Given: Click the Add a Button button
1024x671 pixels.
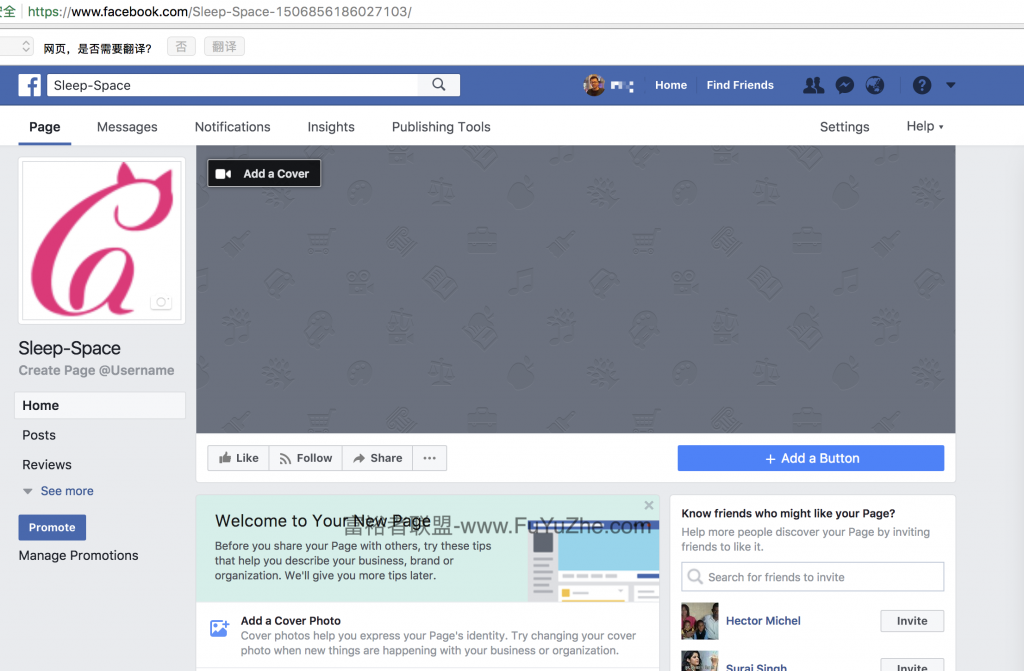Looking at the screenshot, I should point(810,458).
